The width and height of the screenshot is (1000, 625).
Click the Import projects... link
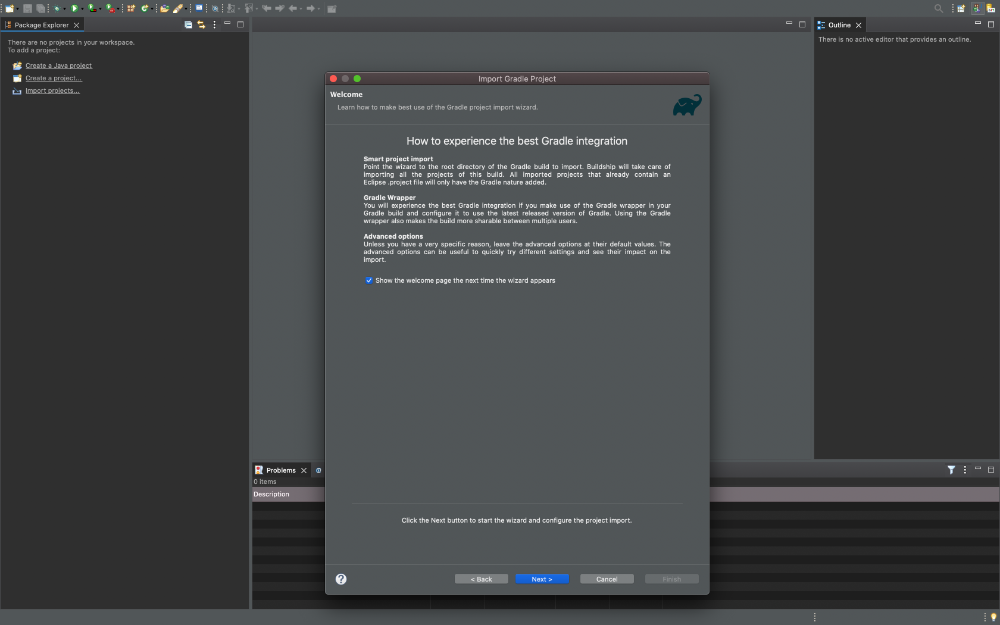pos(52,91)
